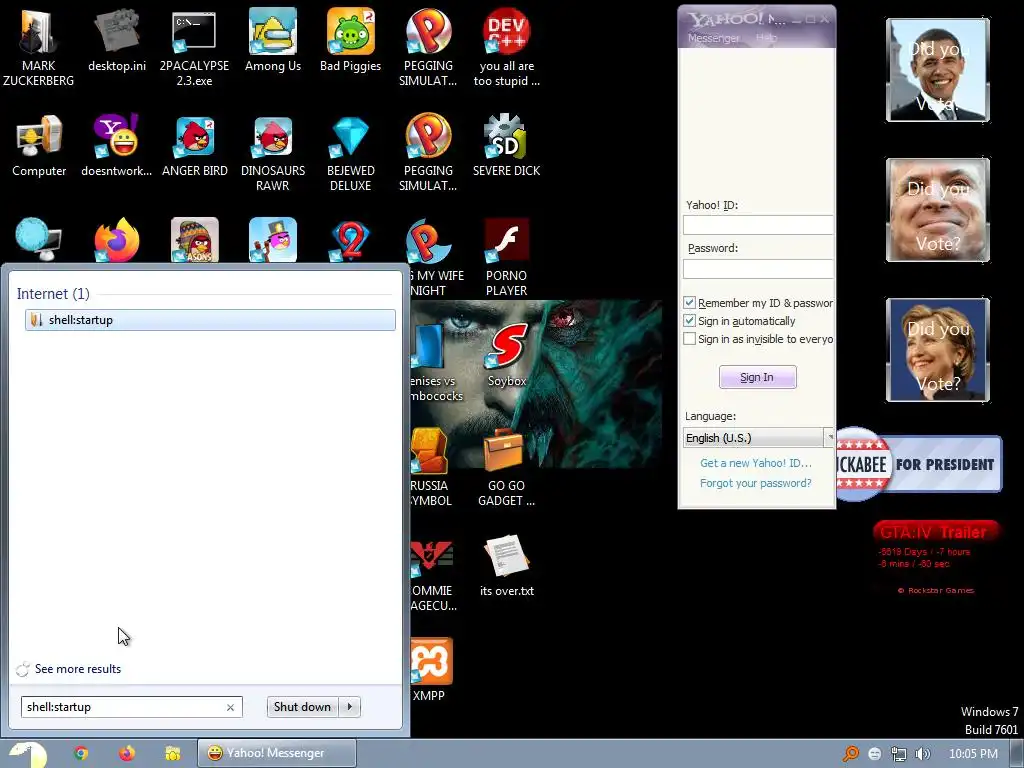Click the Huckabee For President gadget
This screenshot has height=768, width=1024.
[919, 464]
